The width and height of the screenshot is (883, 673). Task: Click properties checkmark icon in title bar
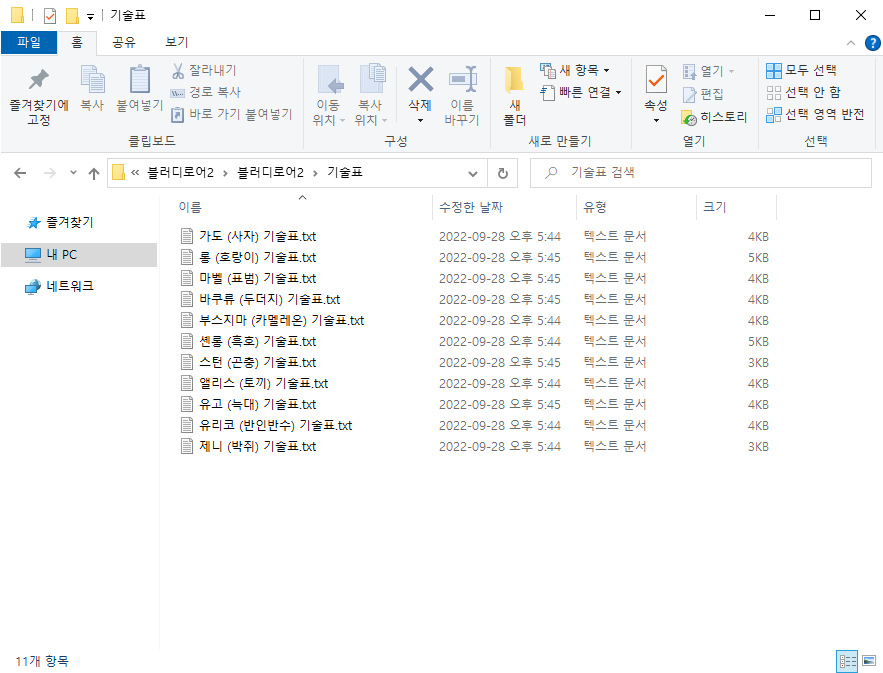50,15
